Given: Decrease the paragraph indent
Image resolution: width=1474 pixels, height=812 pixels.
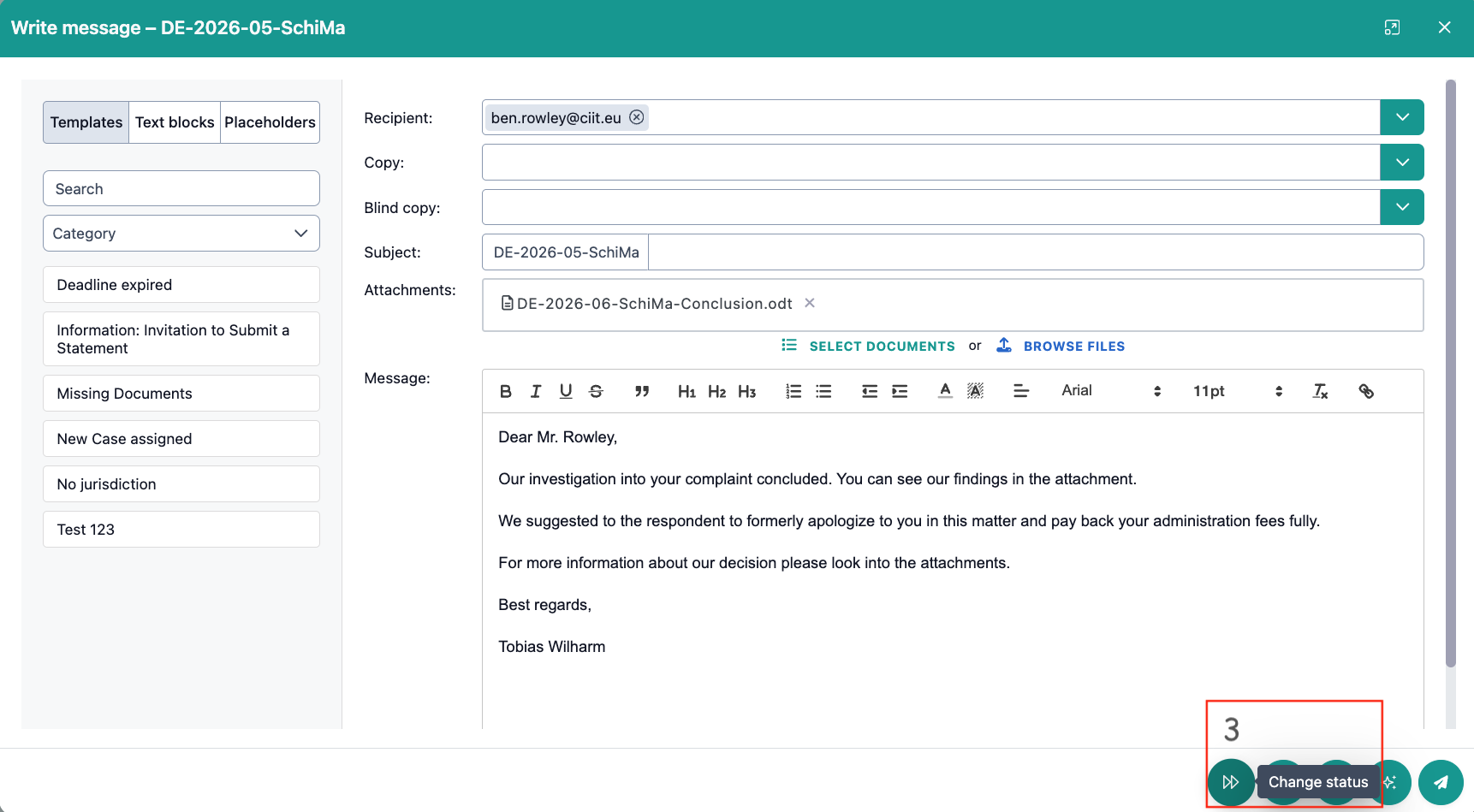Looking at the screenshot, I should point(870,391).
